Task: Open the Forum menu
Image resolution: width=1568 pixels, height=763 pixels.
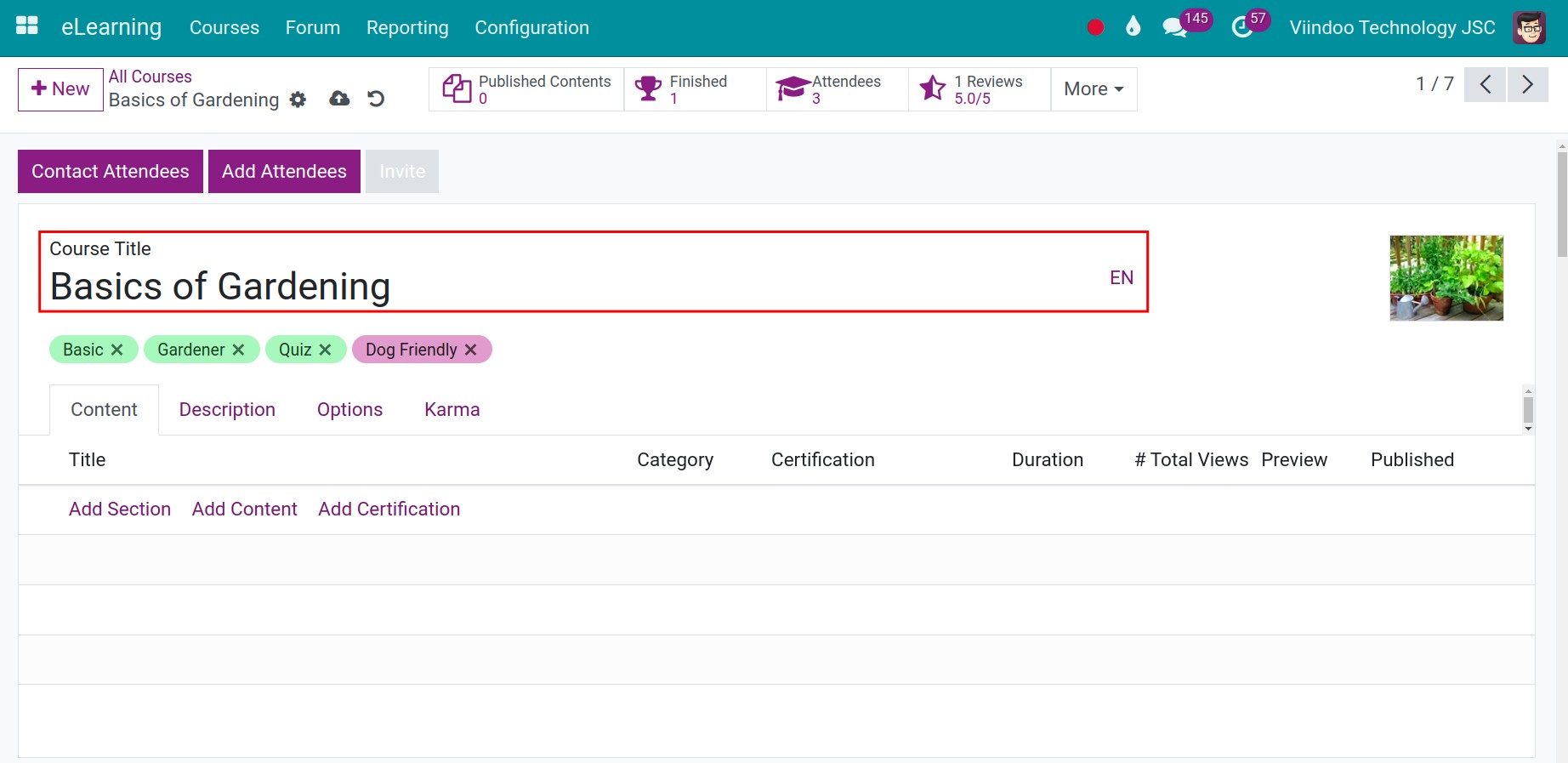Action: [313, 28]
